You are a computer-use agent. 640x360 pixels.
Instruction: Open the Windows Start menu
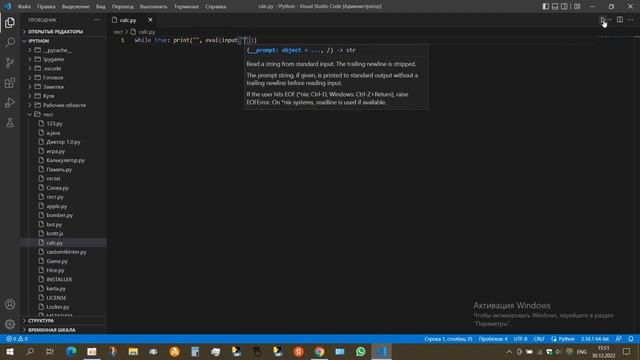10,352
